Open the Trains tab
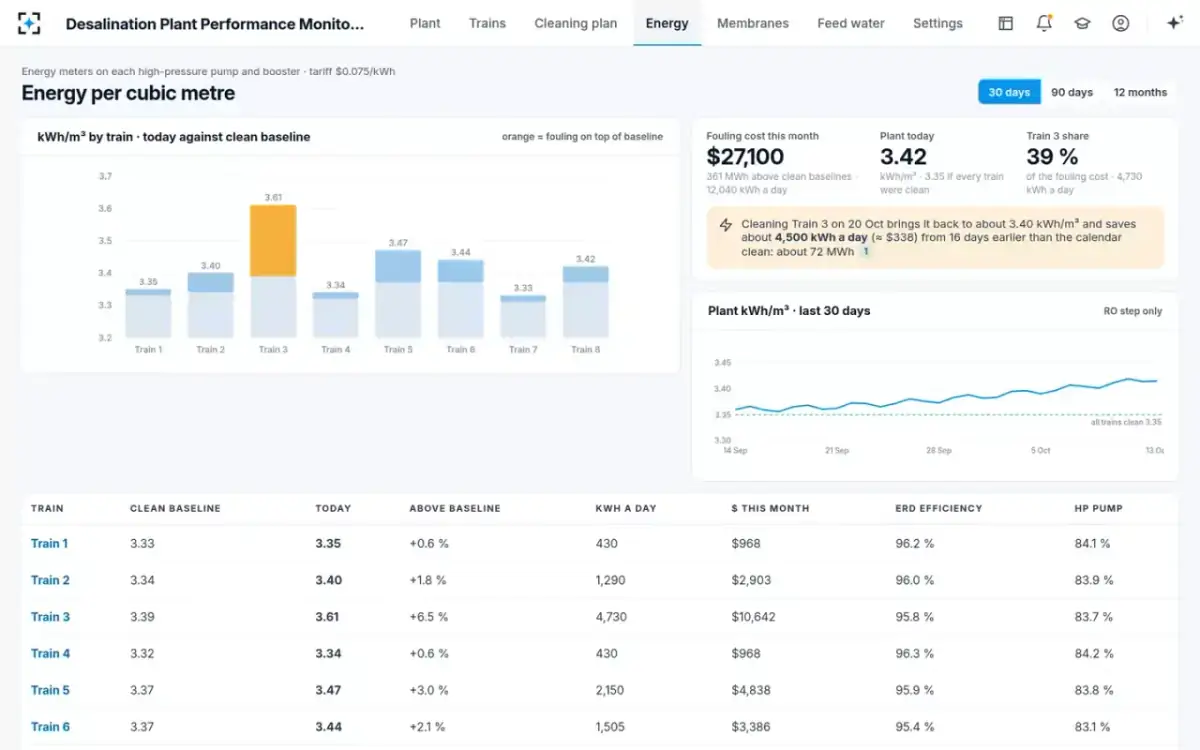The image size is (1200, 750). (x=487, y=23)
